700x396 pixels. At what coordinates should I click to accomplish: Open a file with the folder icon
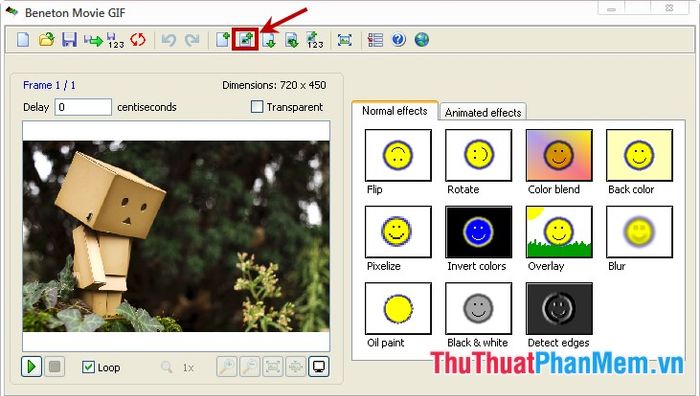coord(46,40)
